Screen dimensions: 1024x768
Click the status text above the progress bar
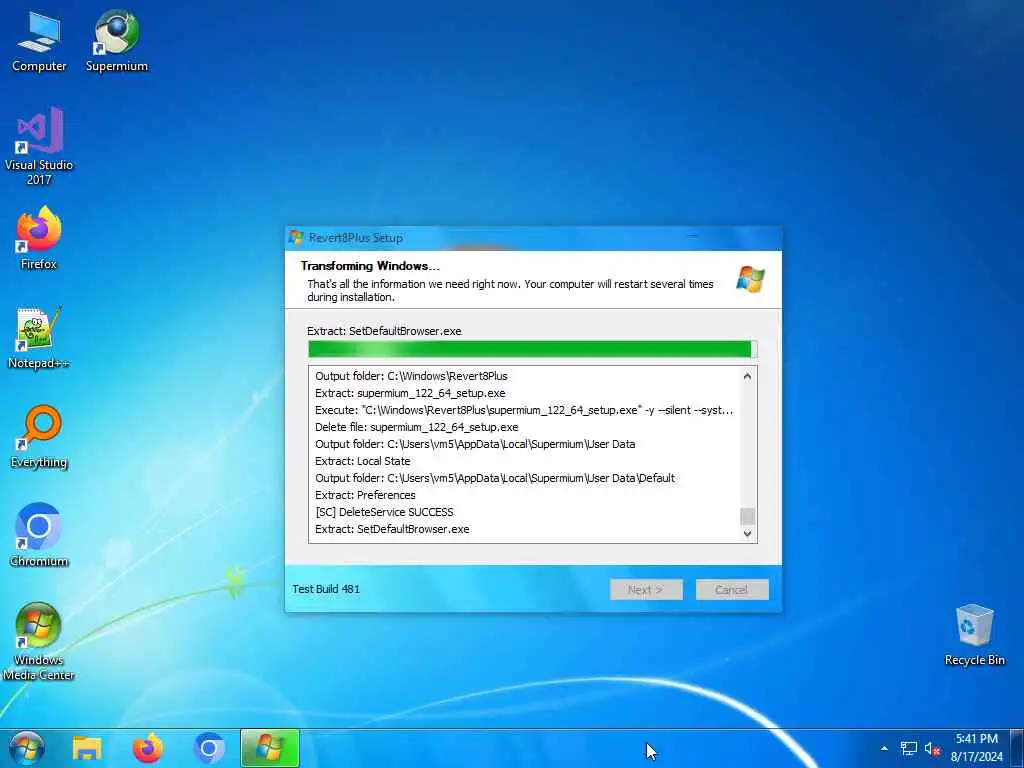coord(384,331)
